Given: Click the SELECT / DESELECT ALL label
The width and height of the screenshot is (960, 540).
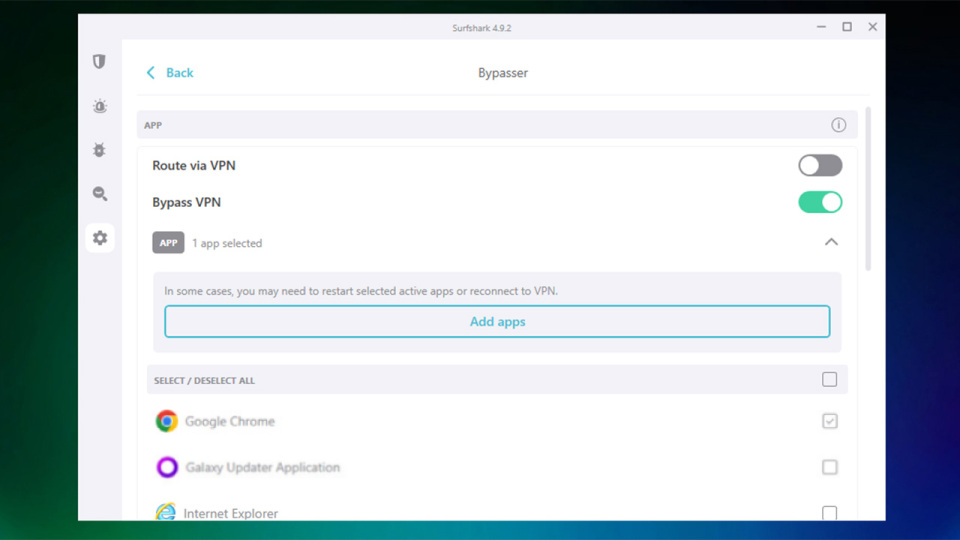Looking at the screenshot, I should pyautogui.click(x=204, y=380).
